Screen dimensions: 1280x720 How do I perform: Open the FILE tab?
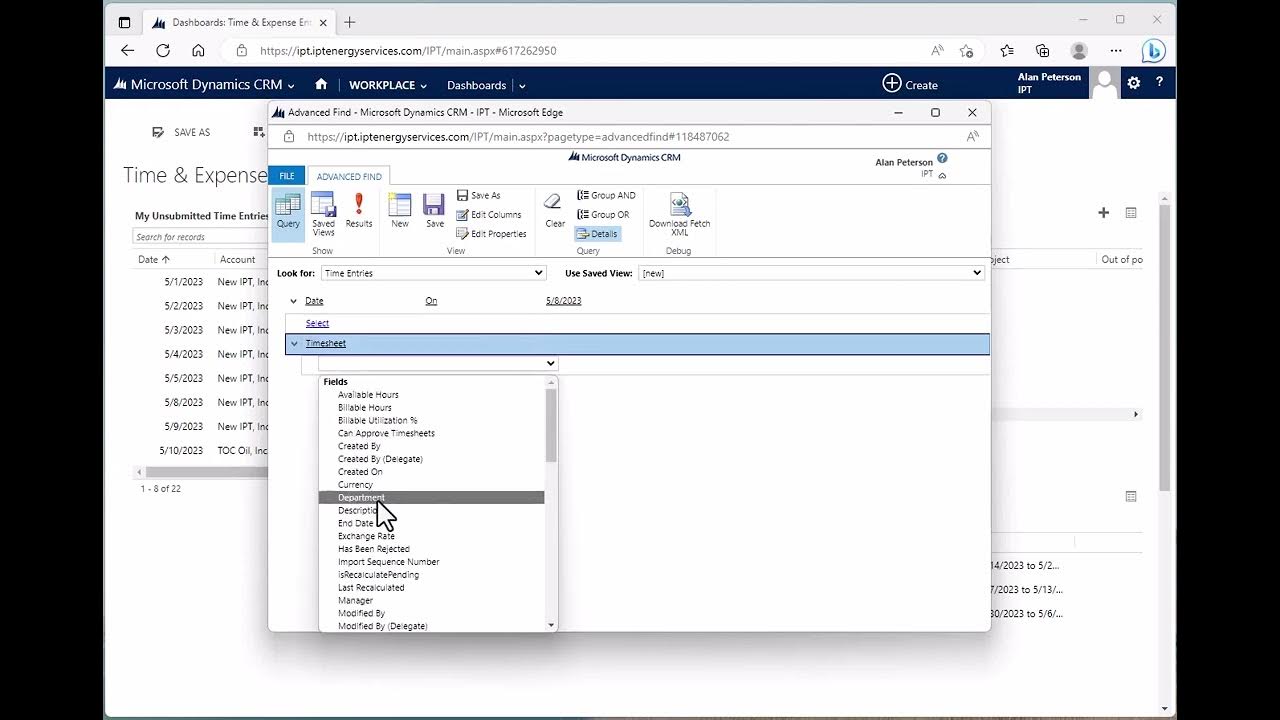[287, 176]
